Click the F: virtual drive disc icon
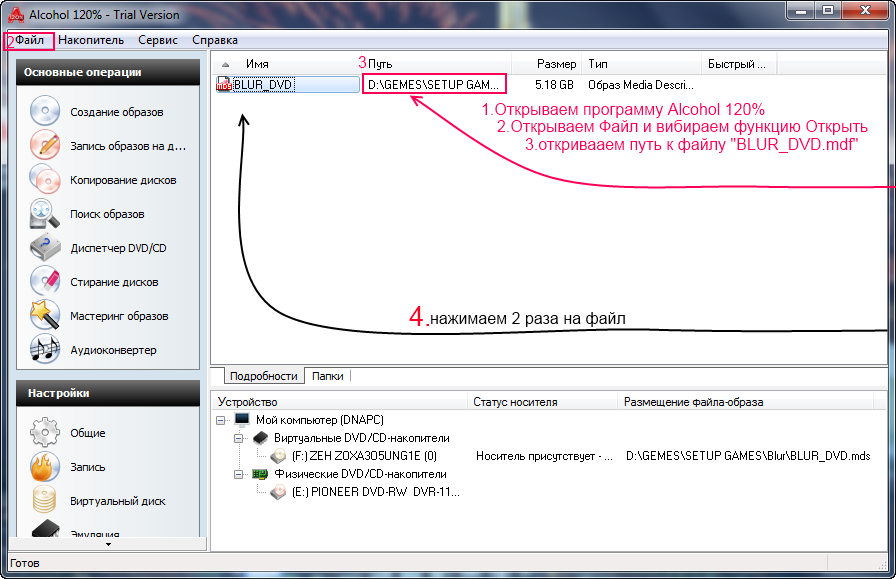Screen dimensions: 896x579 click(278, 456)
